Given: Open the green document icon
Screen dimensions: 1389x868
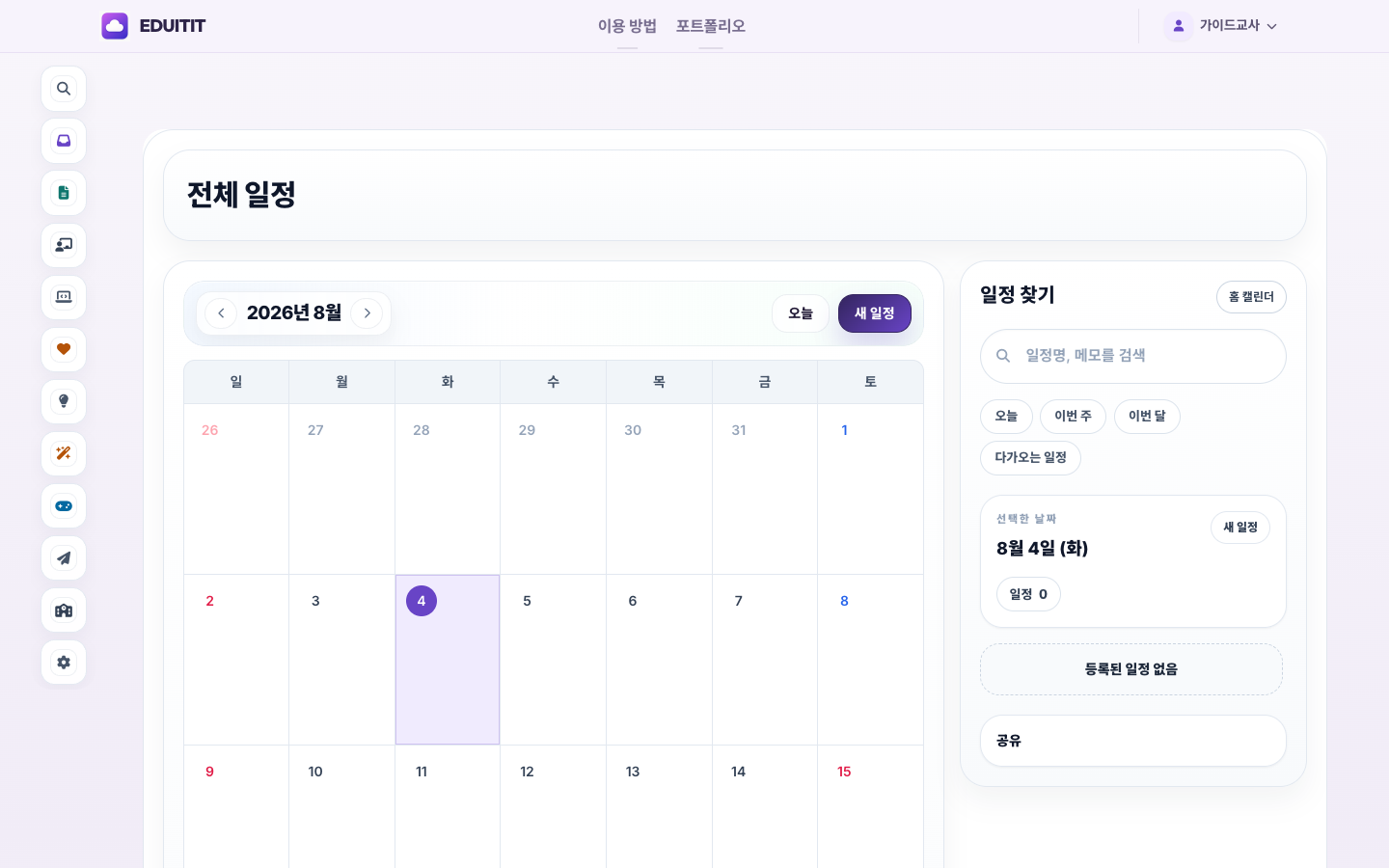Looking at the screenshot, I should pyautogui.click(x=64, y=193).
